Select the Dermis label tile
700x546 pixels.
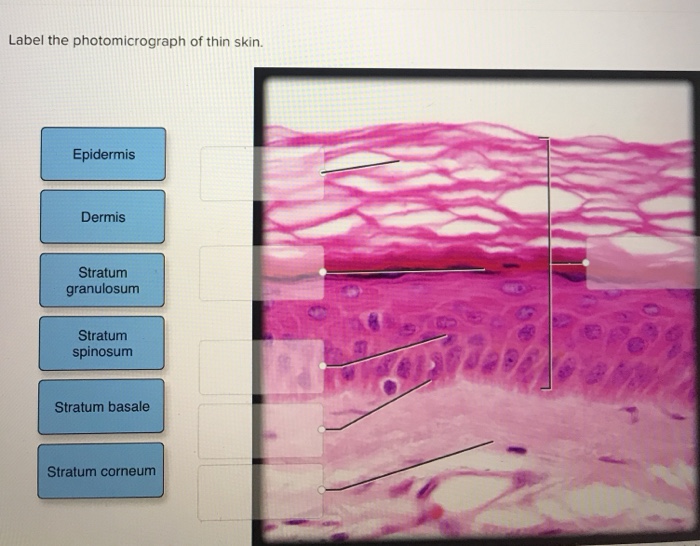click(x=103, y=217)
